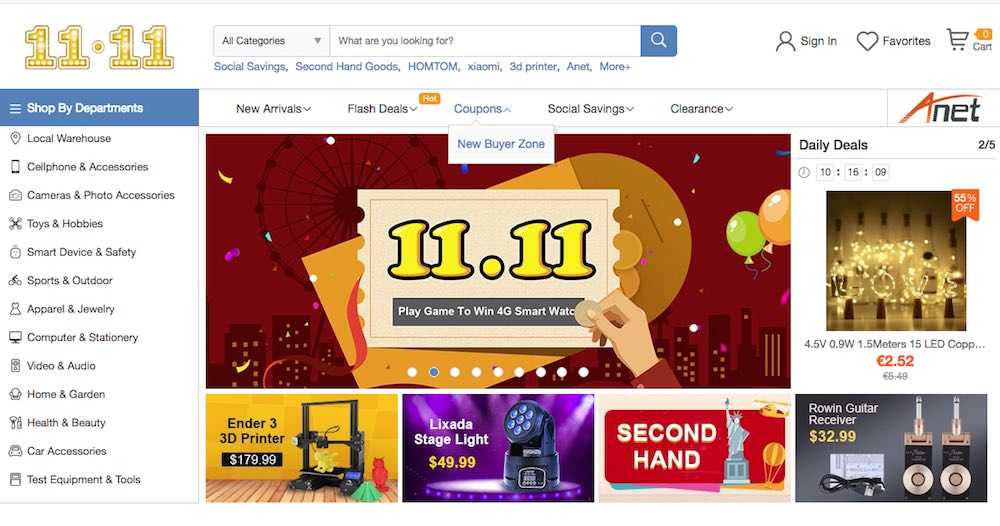
Task: Select the first banner carousel dot
Action: point(412,372)
